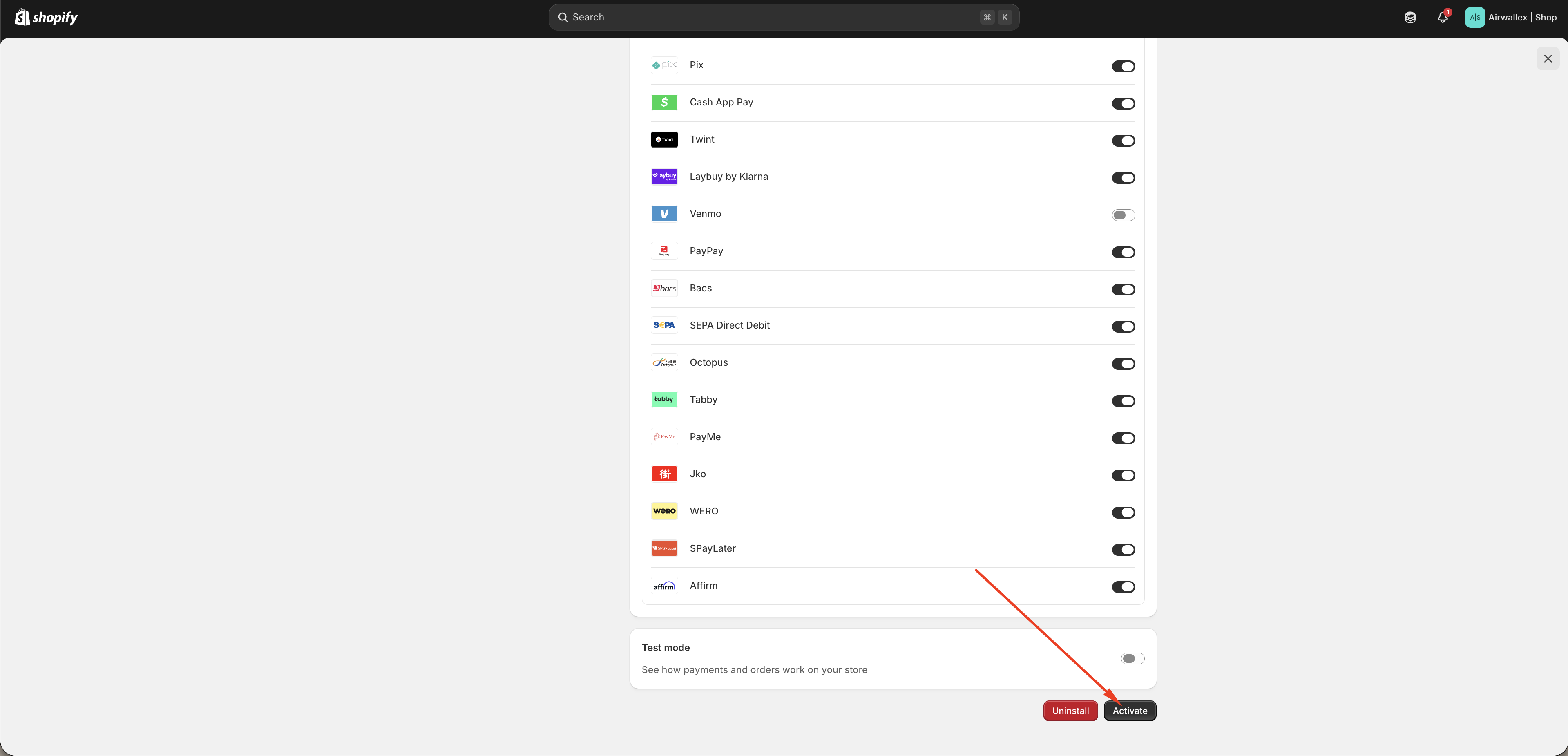
Task: Click the PayPay logo
Action: pyautogui.click(x=664, y=251)
